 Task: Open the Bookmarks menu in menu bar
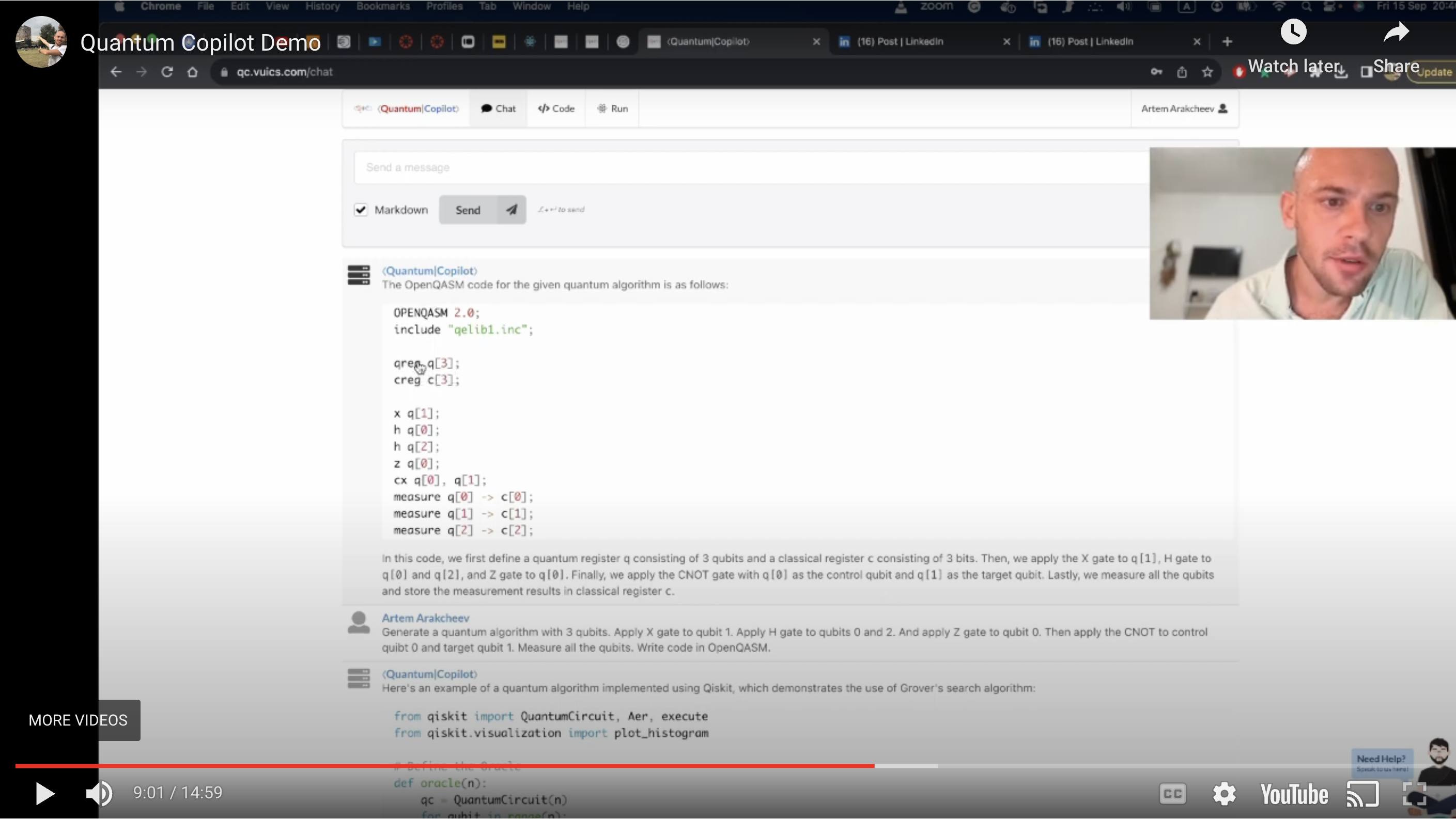[383, 6]
